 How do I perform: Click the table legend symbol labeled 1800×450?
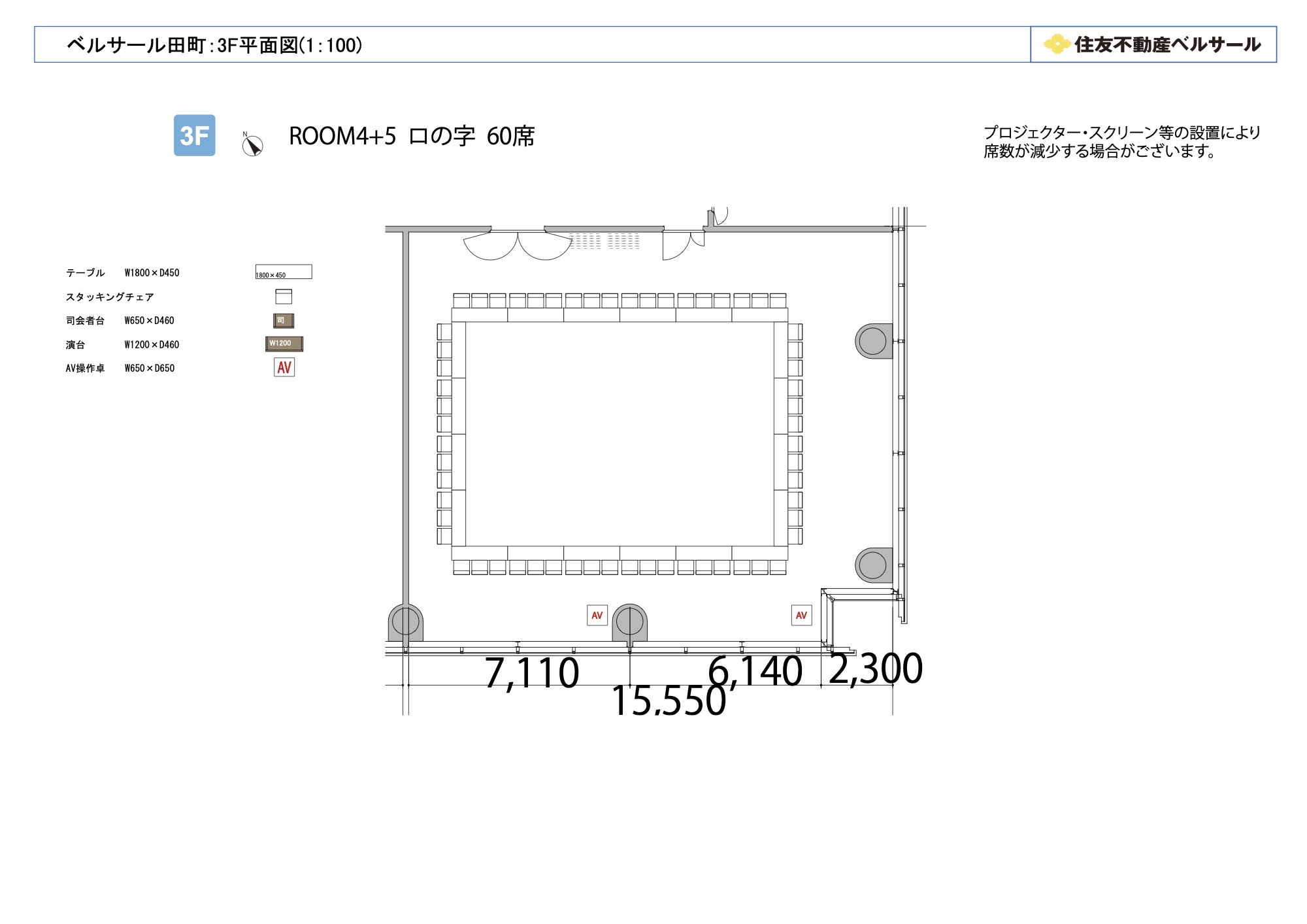284,272
